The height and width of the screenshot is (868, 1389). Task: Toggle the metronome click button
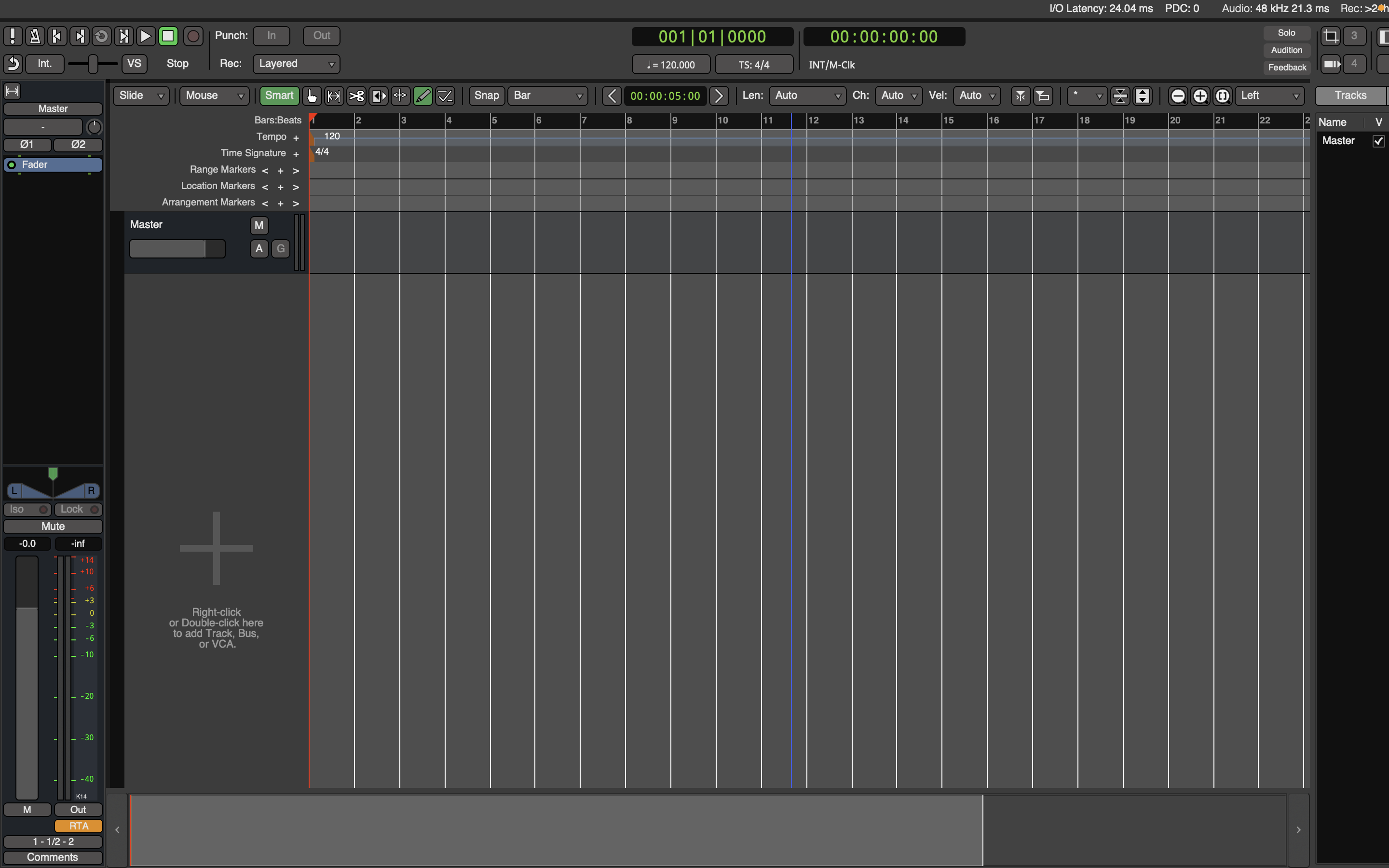34,36
